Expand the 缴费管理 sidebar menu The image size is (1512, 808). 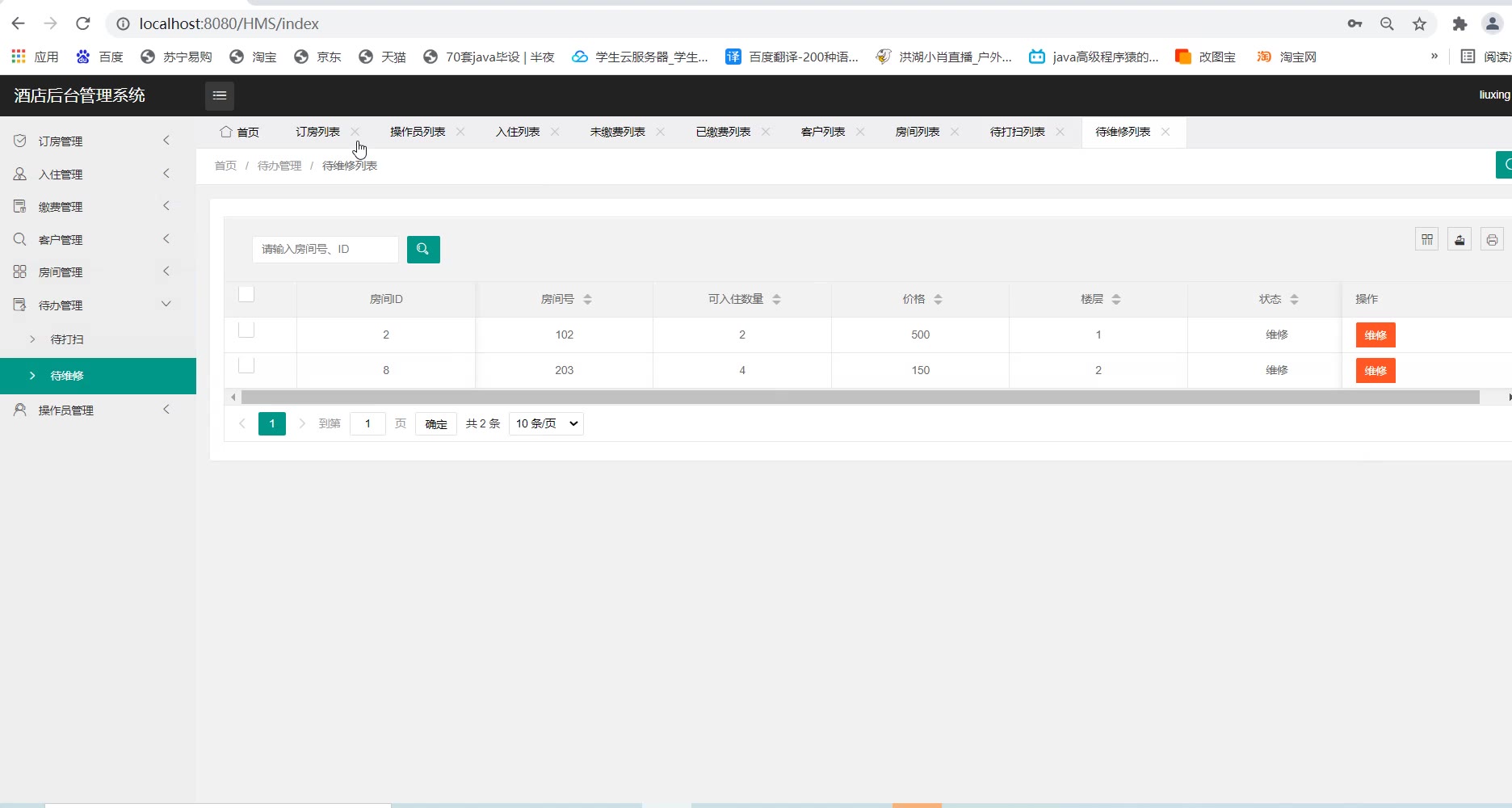(x=98, y=207)
